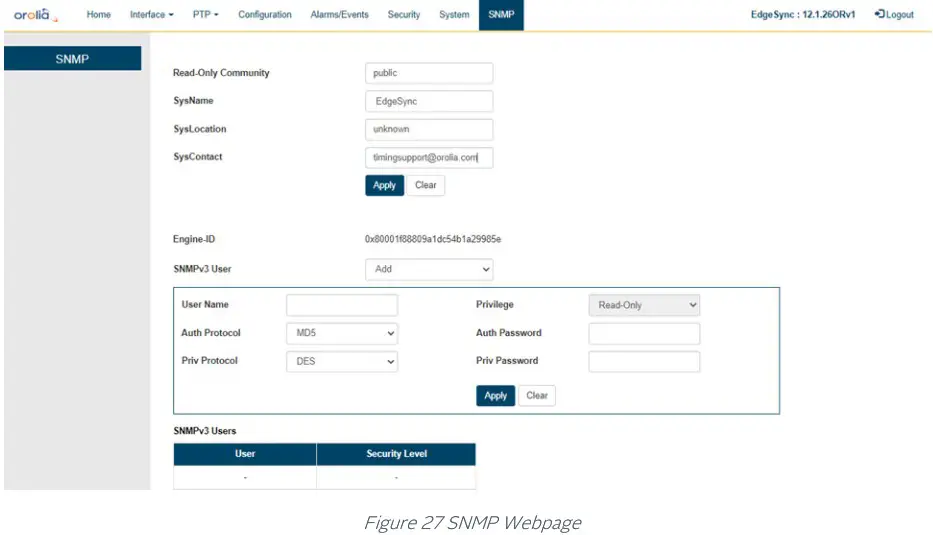Clear the system SNMP settings
Viewport: 933px width, 535px height.
click(425, 185)
